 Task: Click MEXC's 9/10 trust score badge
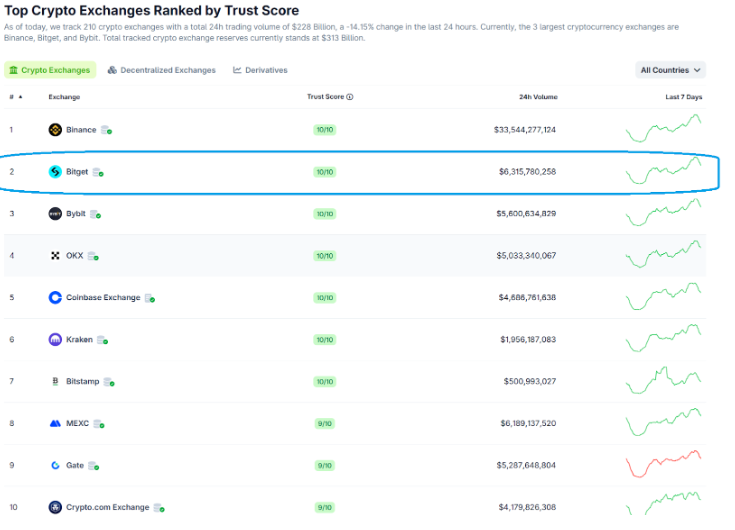coord(325,424)
